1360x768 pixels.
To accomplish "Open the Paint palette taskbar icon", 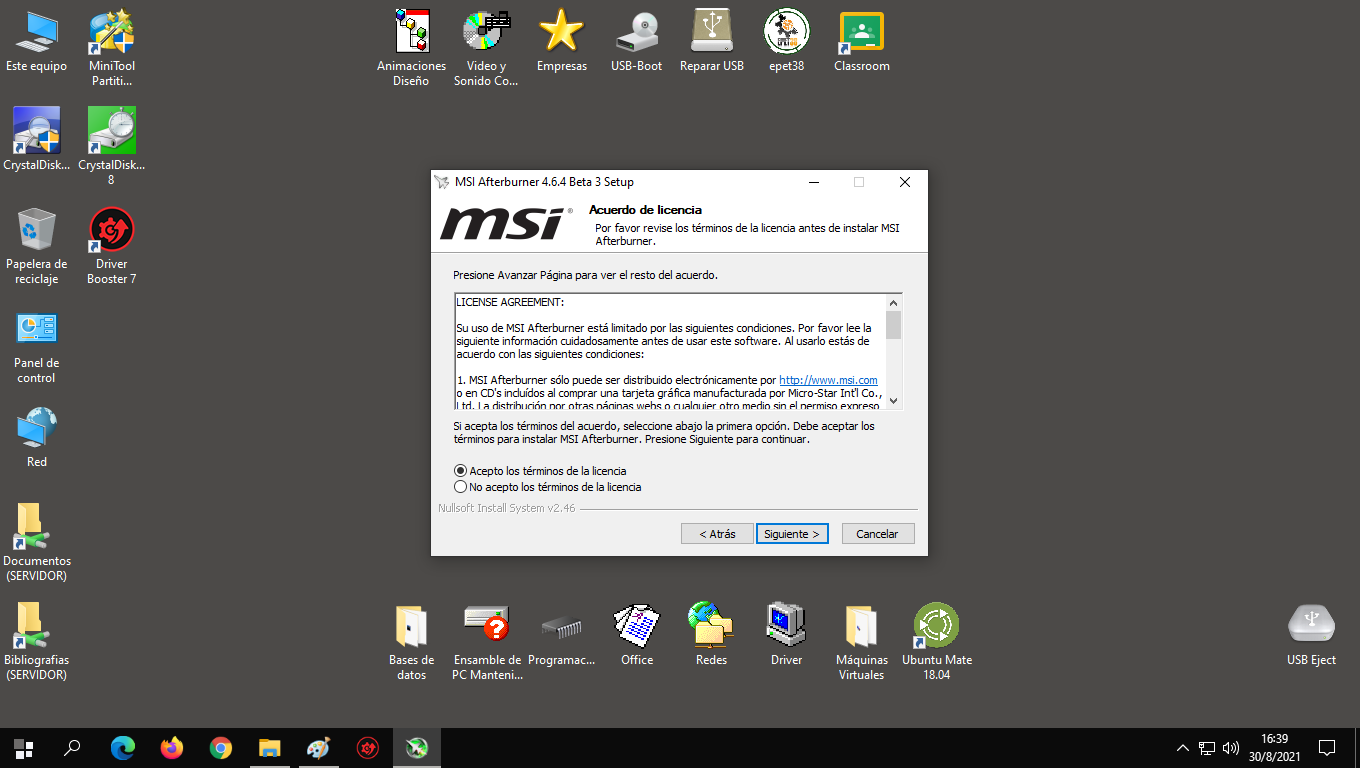I will coord(318,748).
